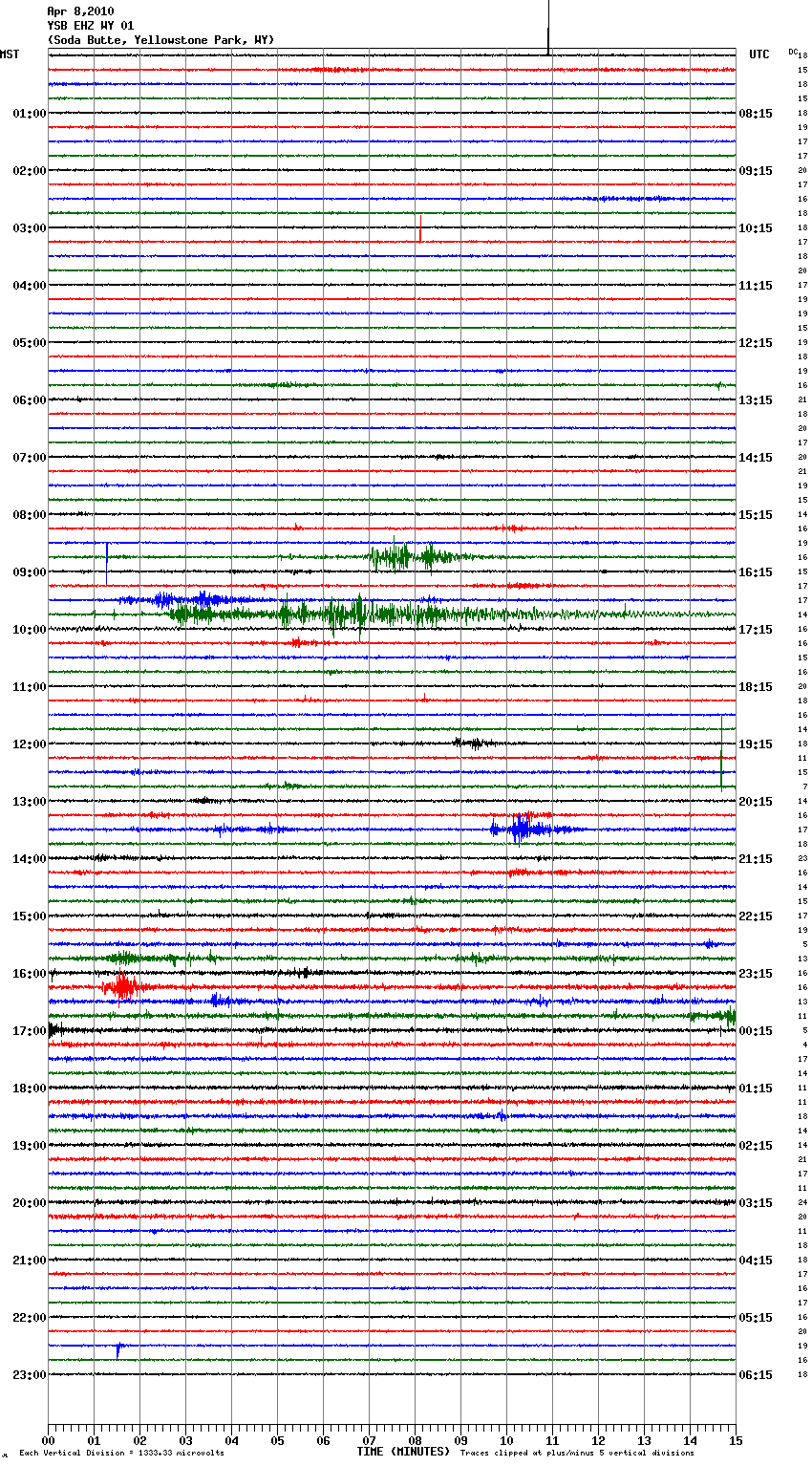Select the 01:00 MST time label

[30, 114]
